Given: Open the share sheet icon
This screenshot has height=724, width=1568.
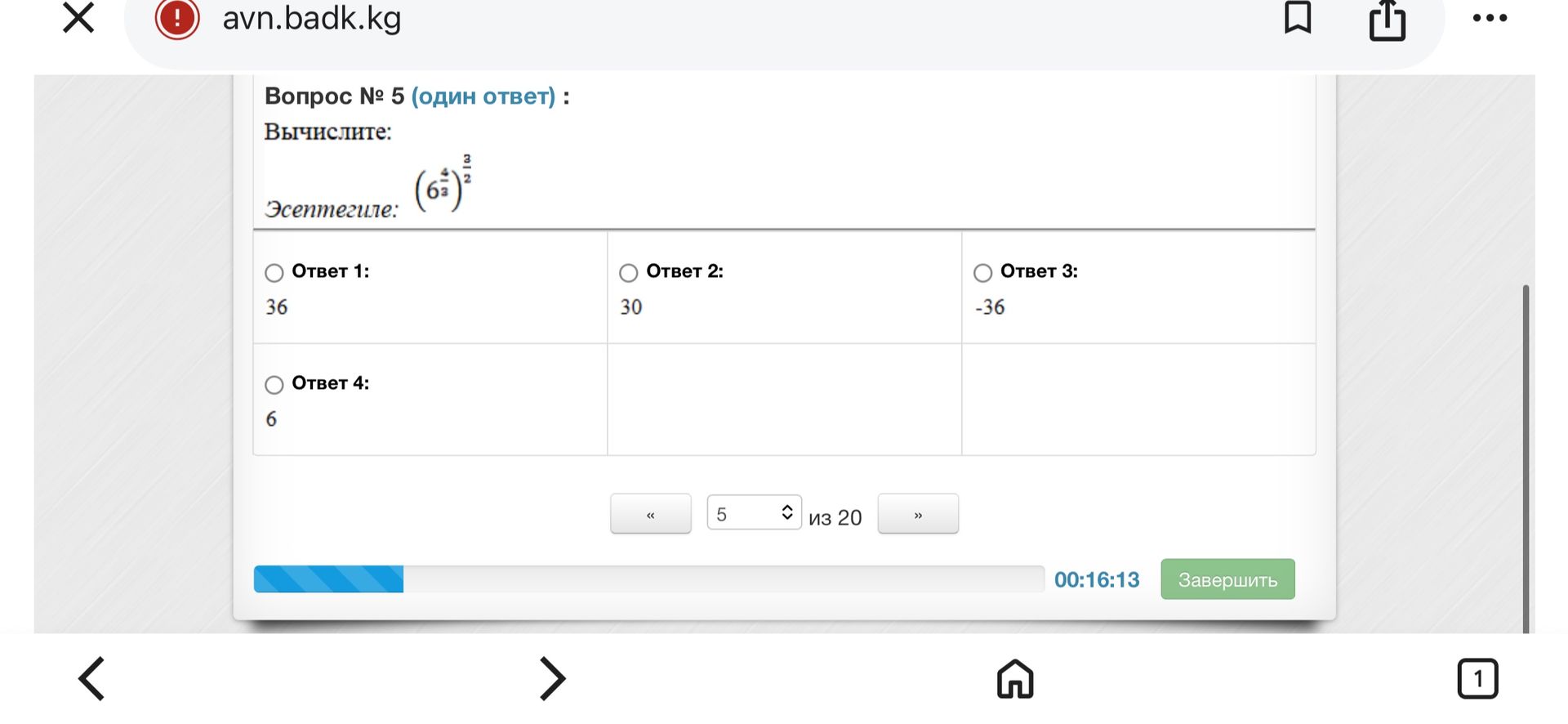Looking at the screenshot, I should (x=1387, y=20).
